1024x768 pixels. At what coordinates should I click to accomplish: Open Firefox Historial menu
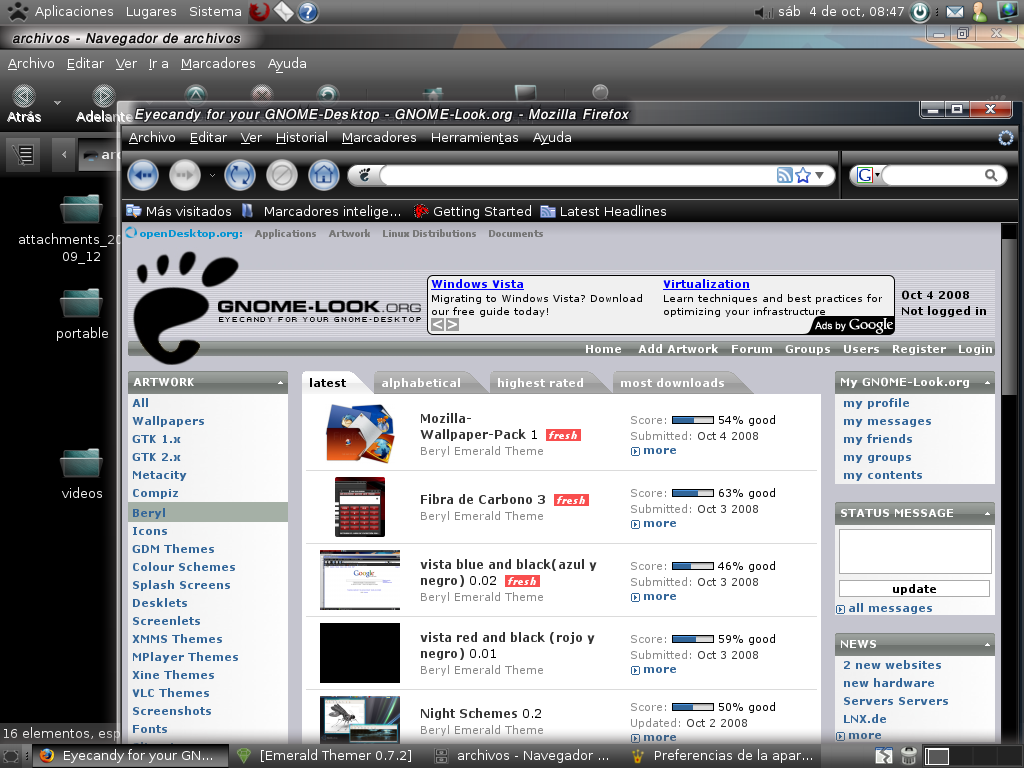pos(302,138)
